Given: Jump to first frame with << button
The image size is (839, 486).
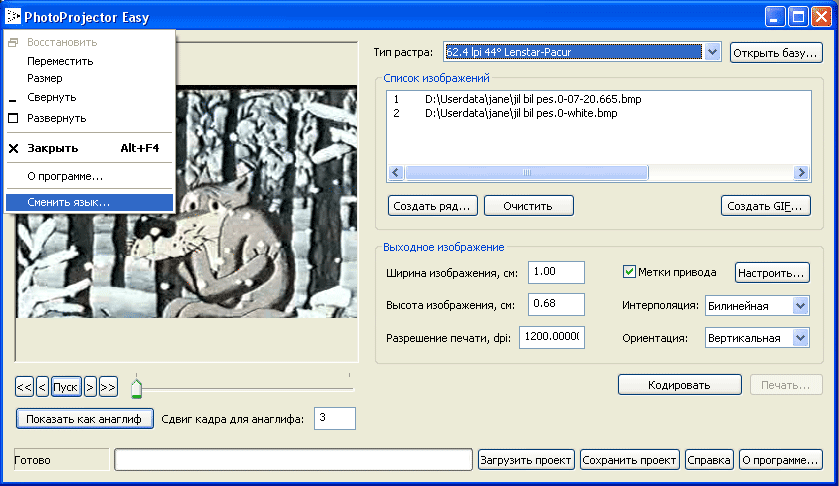Looking at the screenshot, I should click(x=24, y=387).
